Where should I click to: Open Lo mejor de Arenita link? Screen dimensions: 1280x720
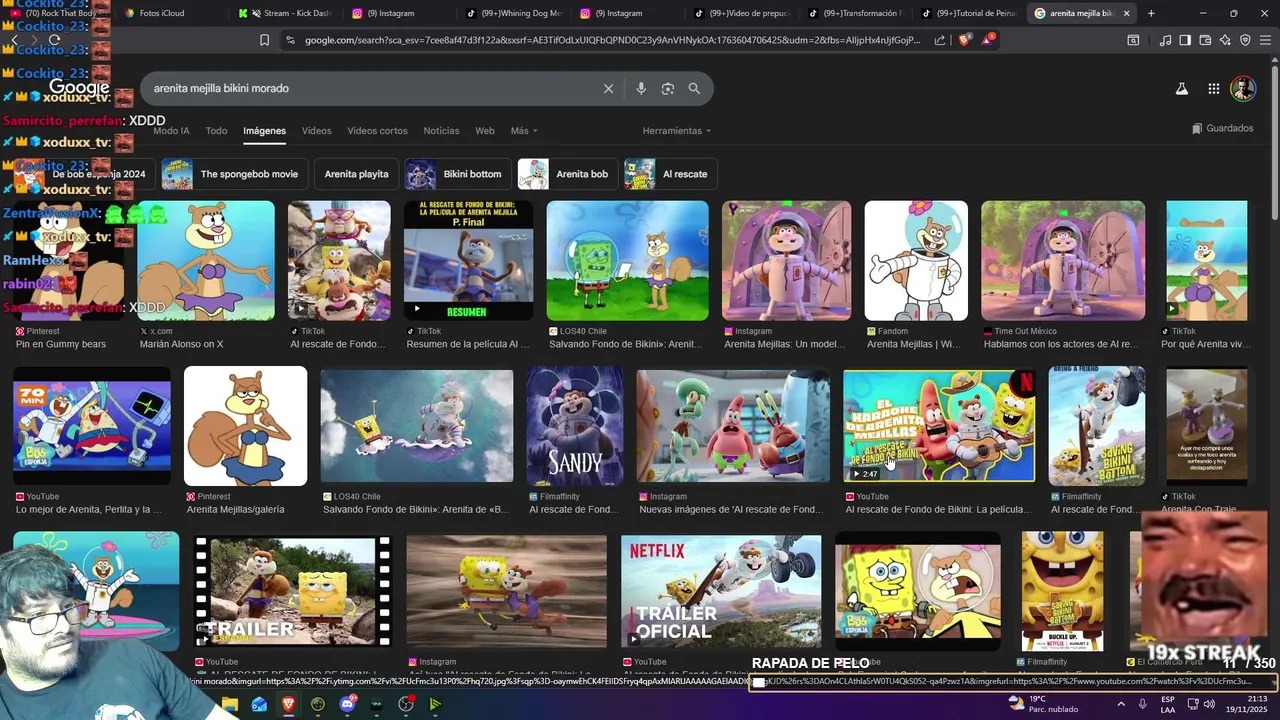(x=88, y=509)
